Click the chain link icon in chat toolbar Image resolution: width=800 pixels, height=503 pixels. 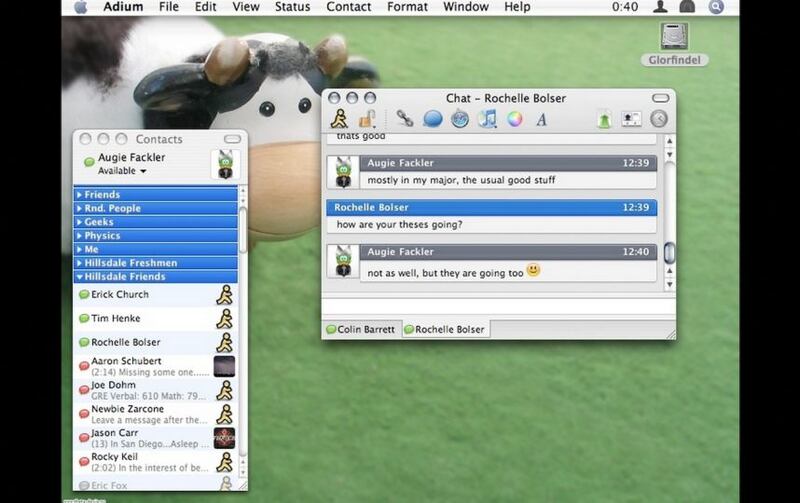click(405, 119)
